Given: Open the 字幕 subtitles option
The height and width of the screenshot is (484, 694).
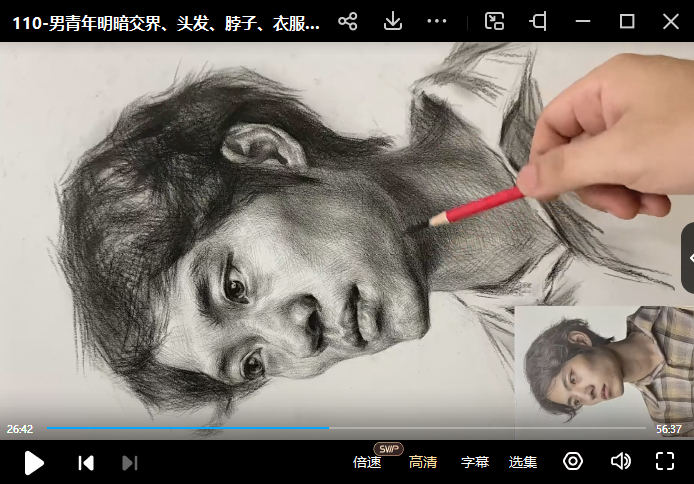Looking at the screenshot, I should coord(475,462).
